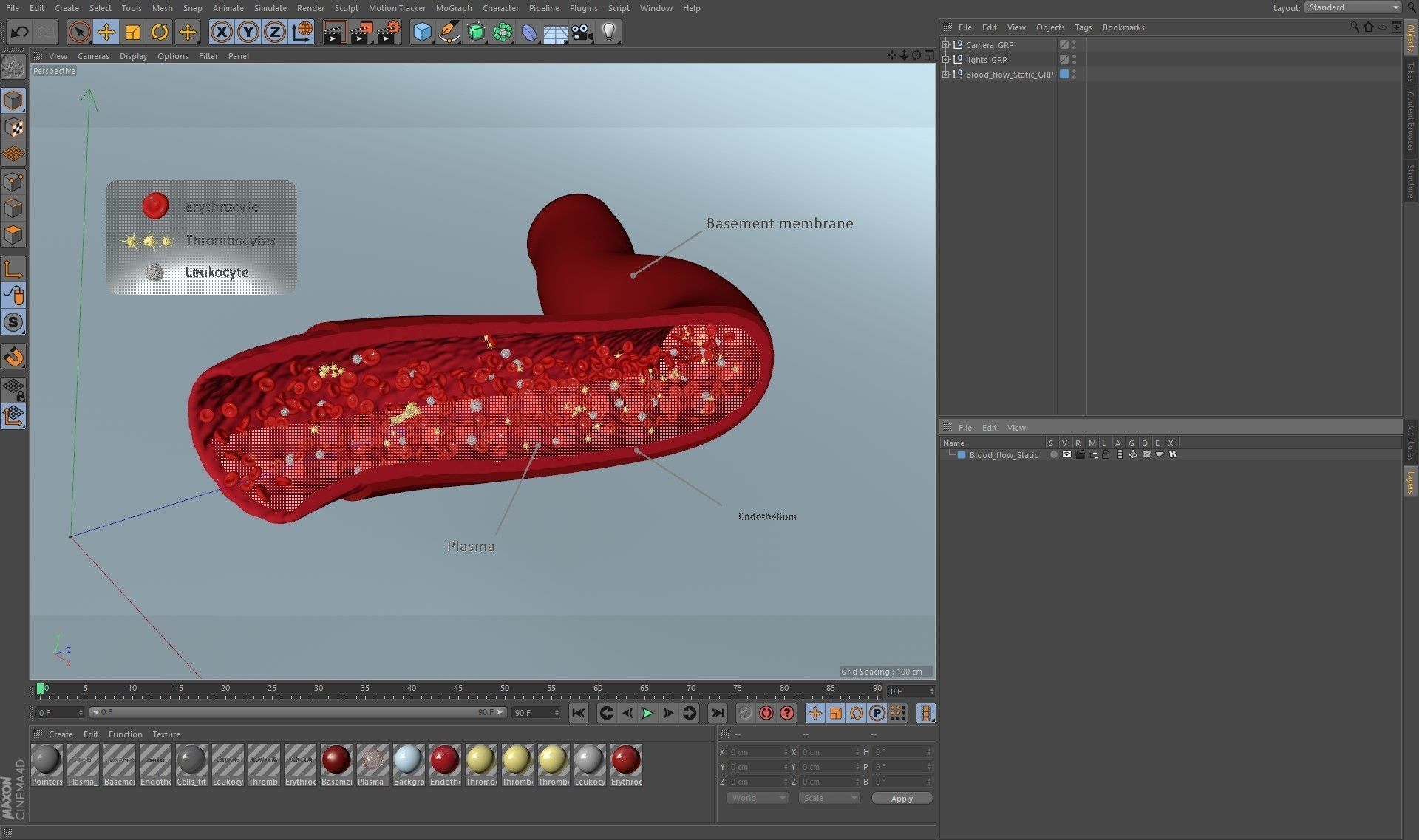The width and height of the screenshot is (1419, 840).
Task: Open Edit Render Settings icon
Action: [389, 32]
